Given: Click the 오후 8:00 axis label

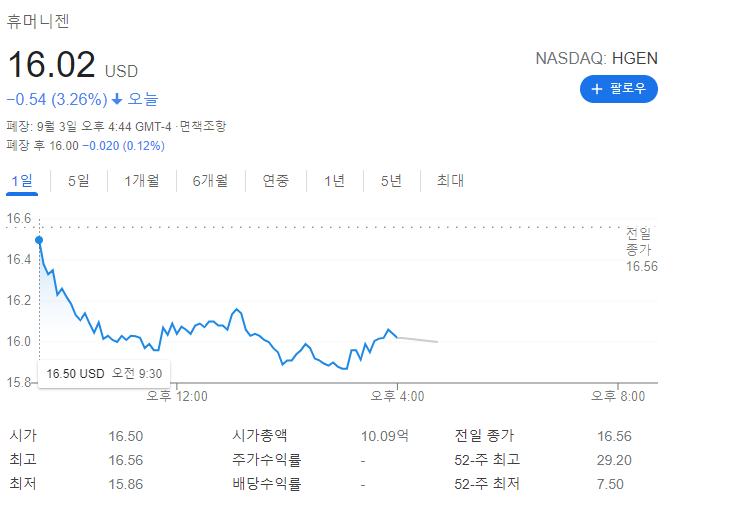Looking at the screenshot, I should [x=618, y=396].
